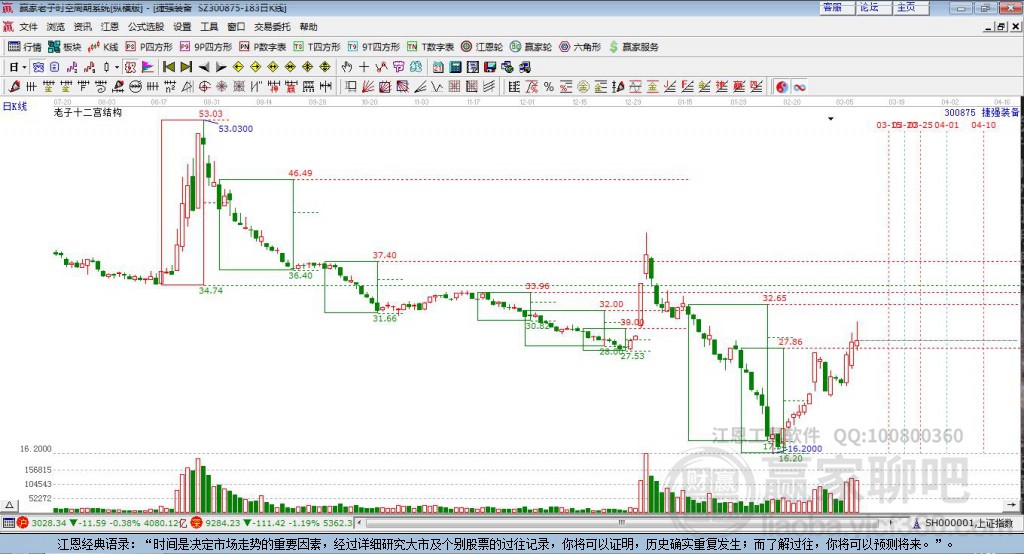Image resolution: width=1024 pixels, height=554 pixels.
Task: Click the 53.0300 high price label
Action: pos(236,129)
